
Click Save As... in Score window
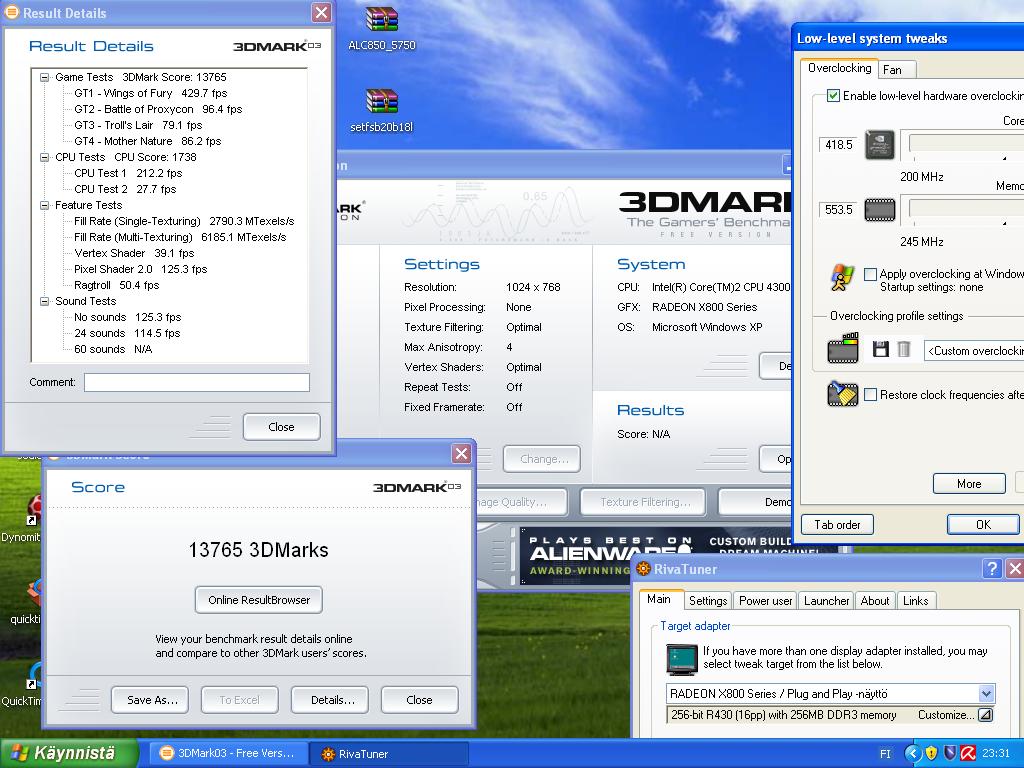(x=152, y=700)
